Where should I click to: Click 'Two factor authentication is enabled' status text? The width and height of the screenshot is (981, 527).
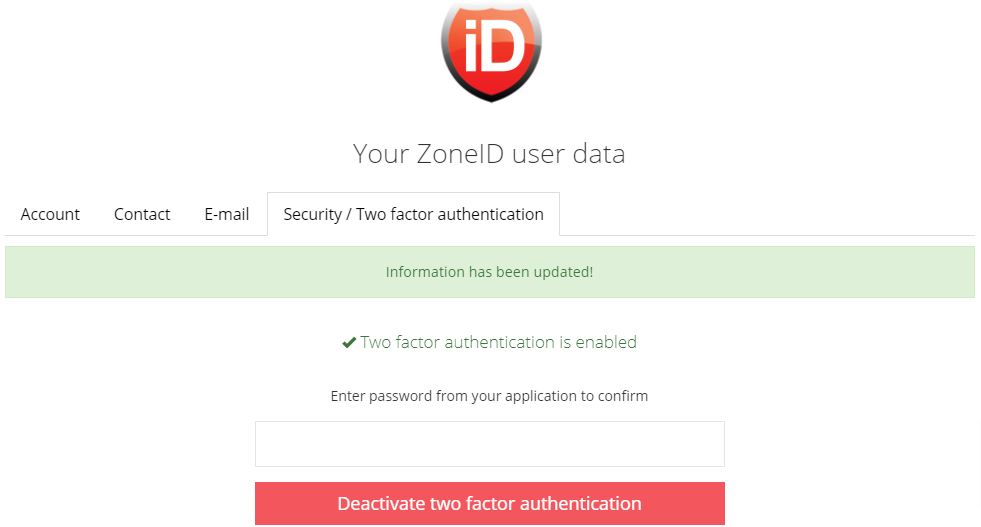tap(499, 342)
